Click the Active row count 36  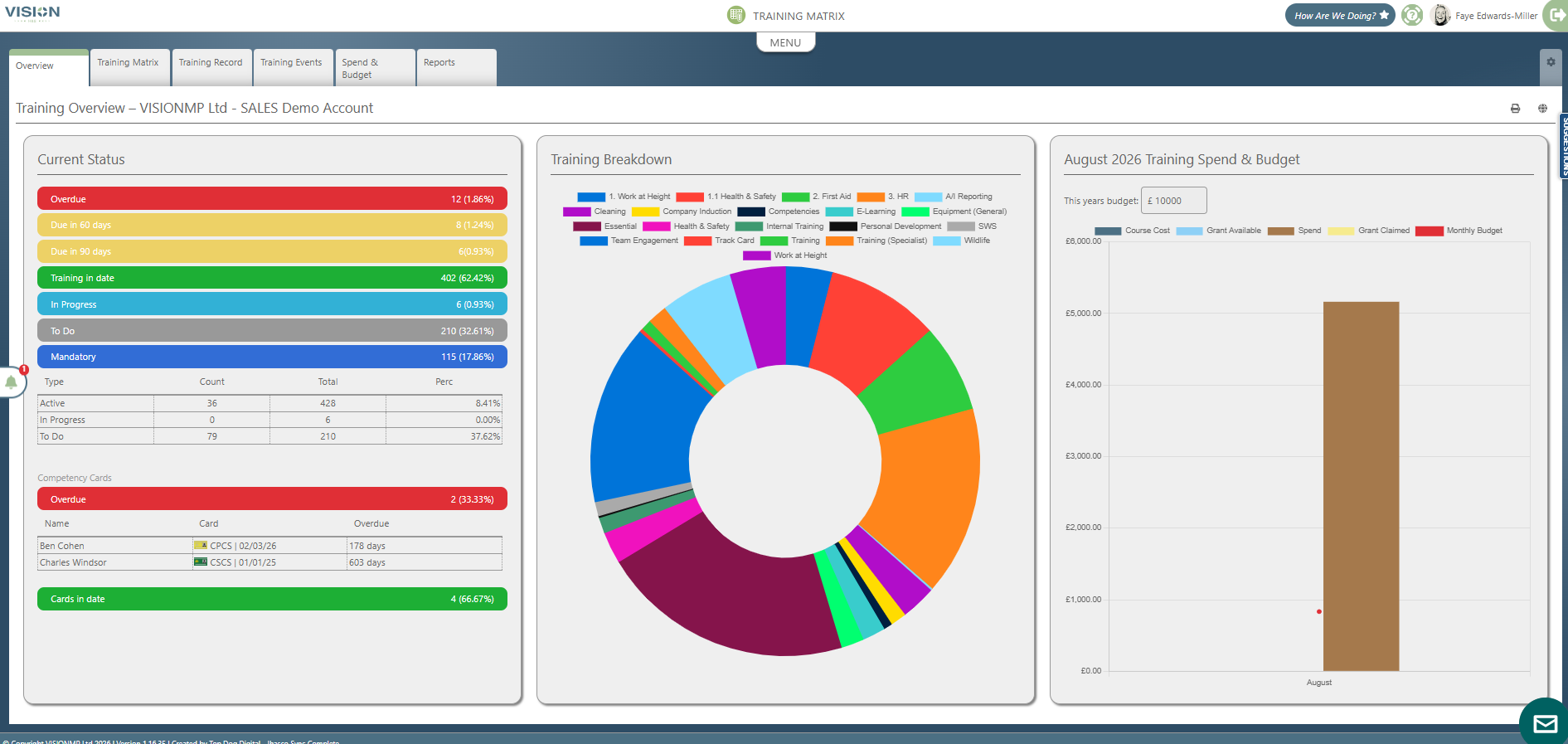(212, 403)
